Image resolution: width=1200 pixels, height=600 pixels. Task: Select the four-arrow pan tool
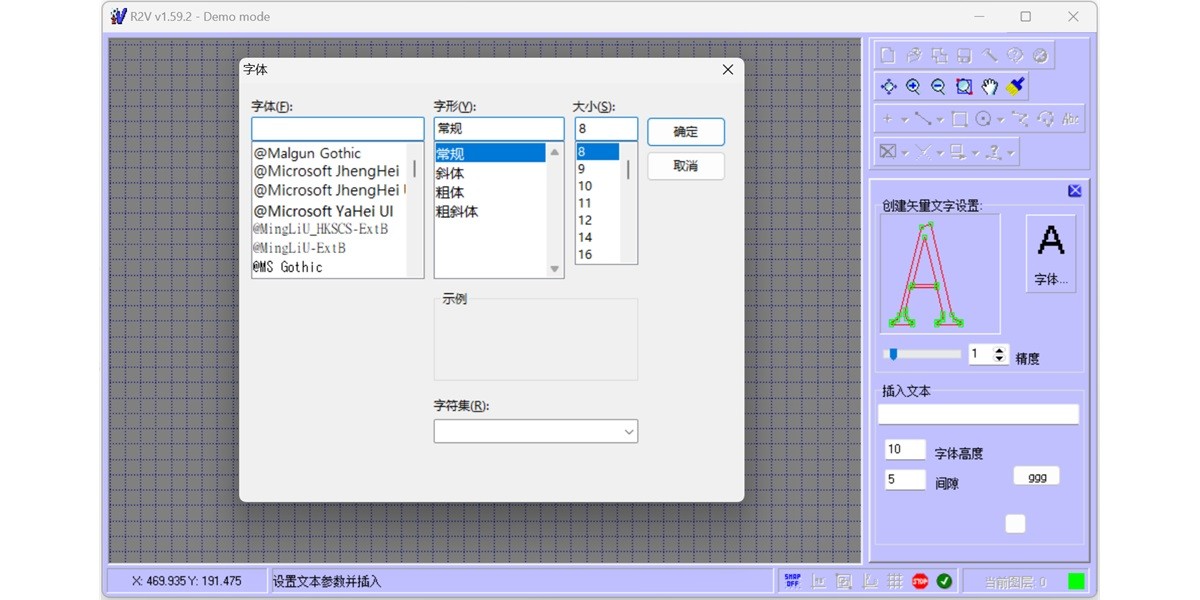point(888,87)
